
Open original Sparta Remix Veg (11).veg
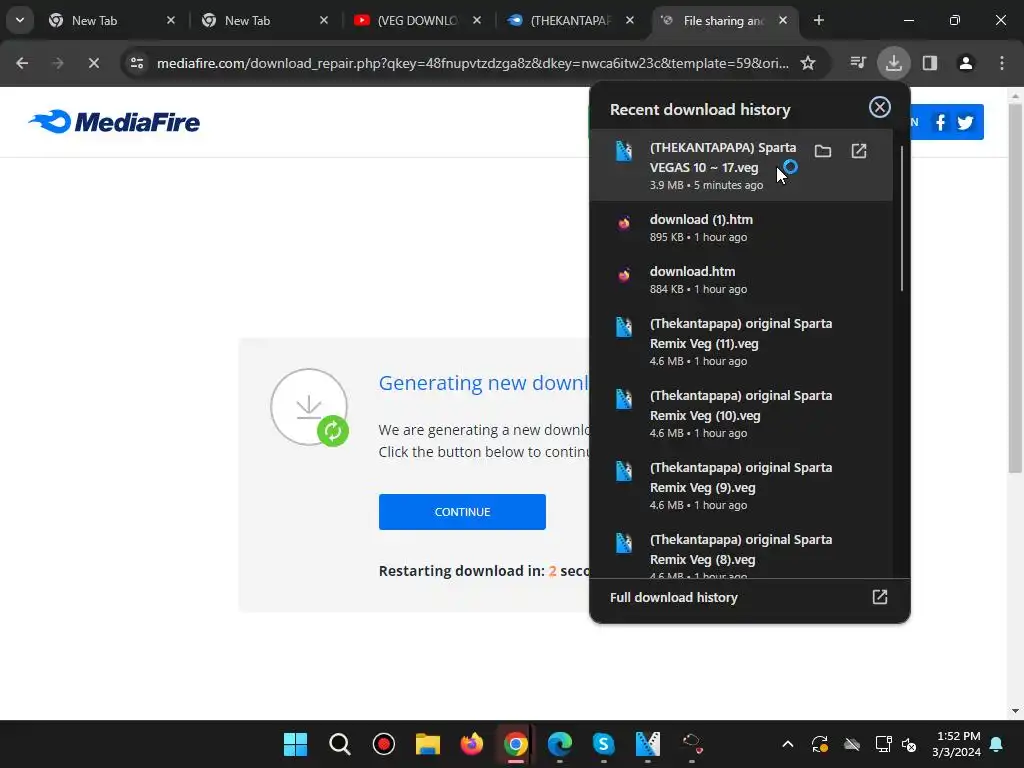[741, 342]
